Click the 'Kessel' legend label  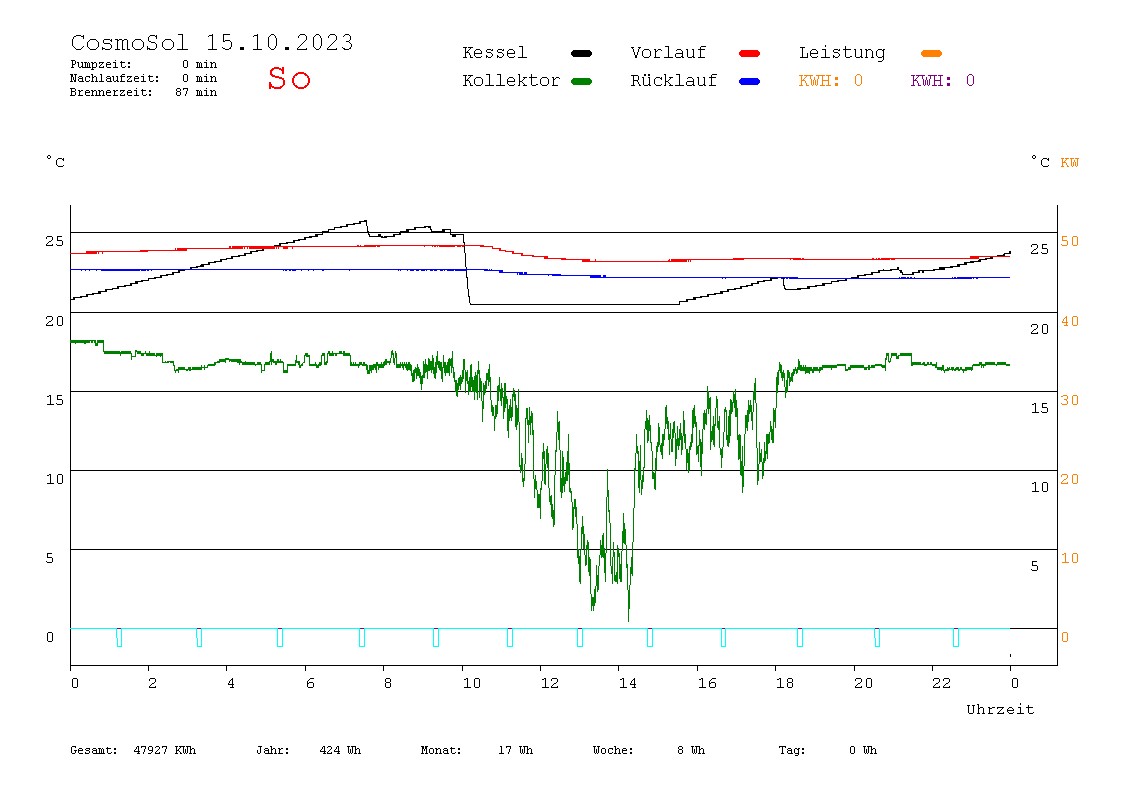pyautogui.click(x=494, y=53)
